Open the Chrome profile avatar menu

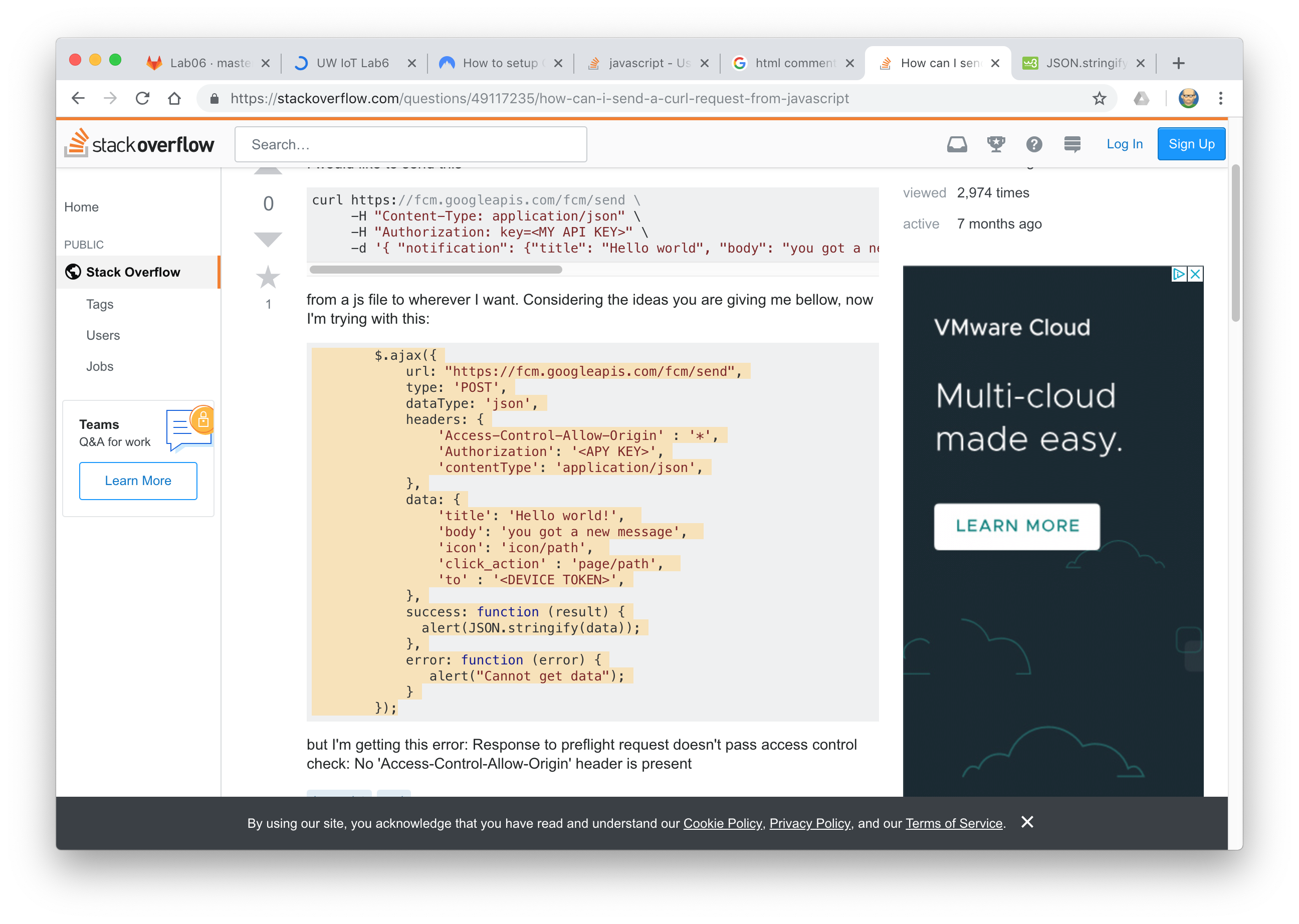click(x=1188, y=98)
